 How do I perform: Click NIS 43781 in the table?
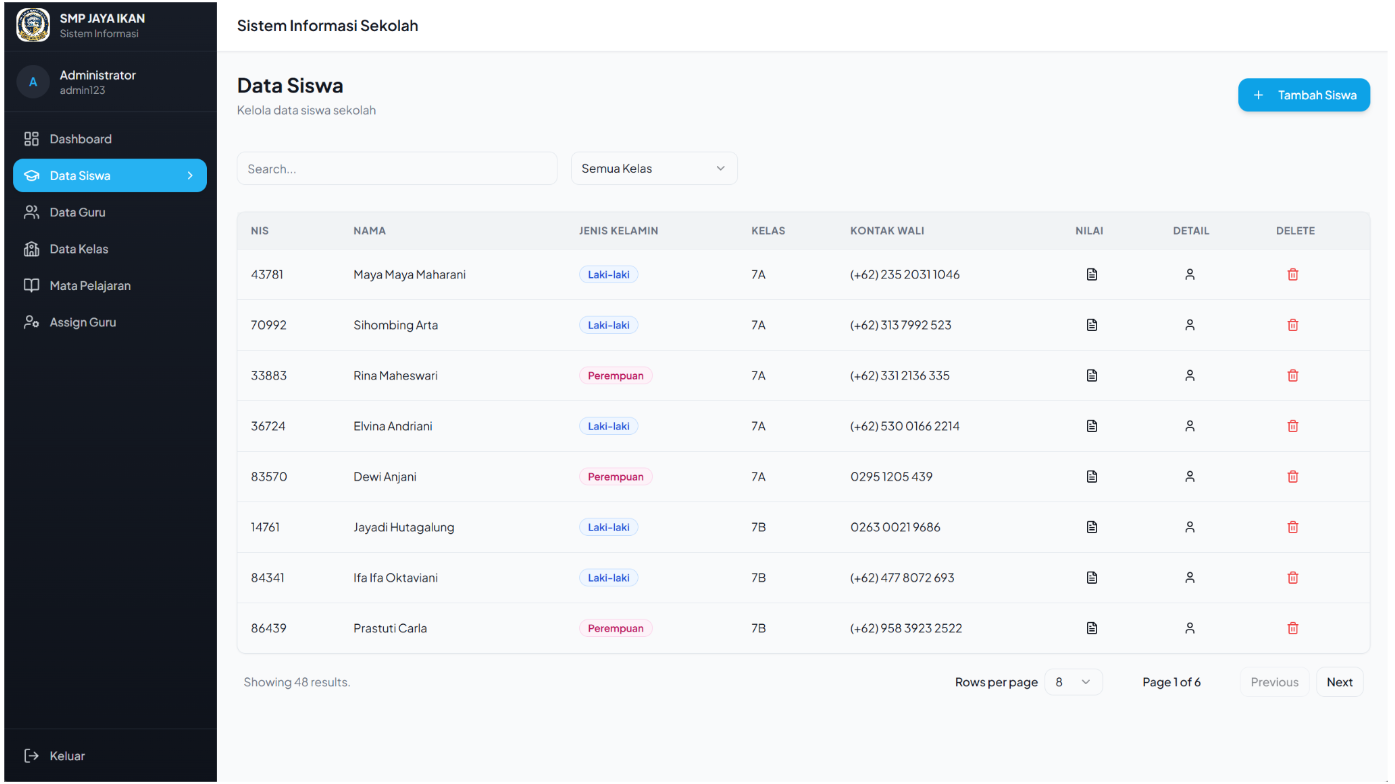pos(267,274)
